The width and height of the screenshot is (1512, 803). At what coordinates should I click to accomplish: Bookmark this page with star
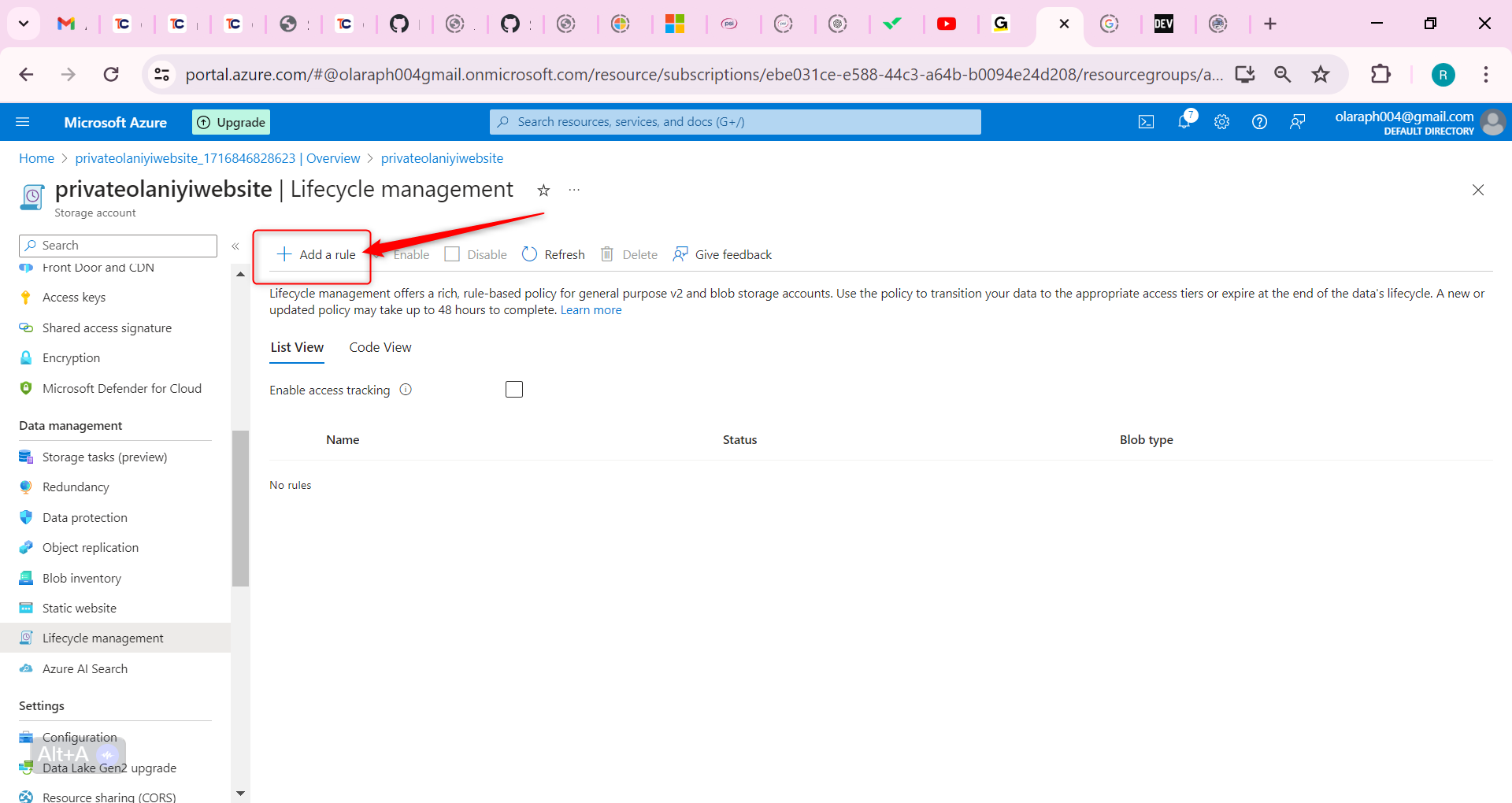click(1321, 75)
